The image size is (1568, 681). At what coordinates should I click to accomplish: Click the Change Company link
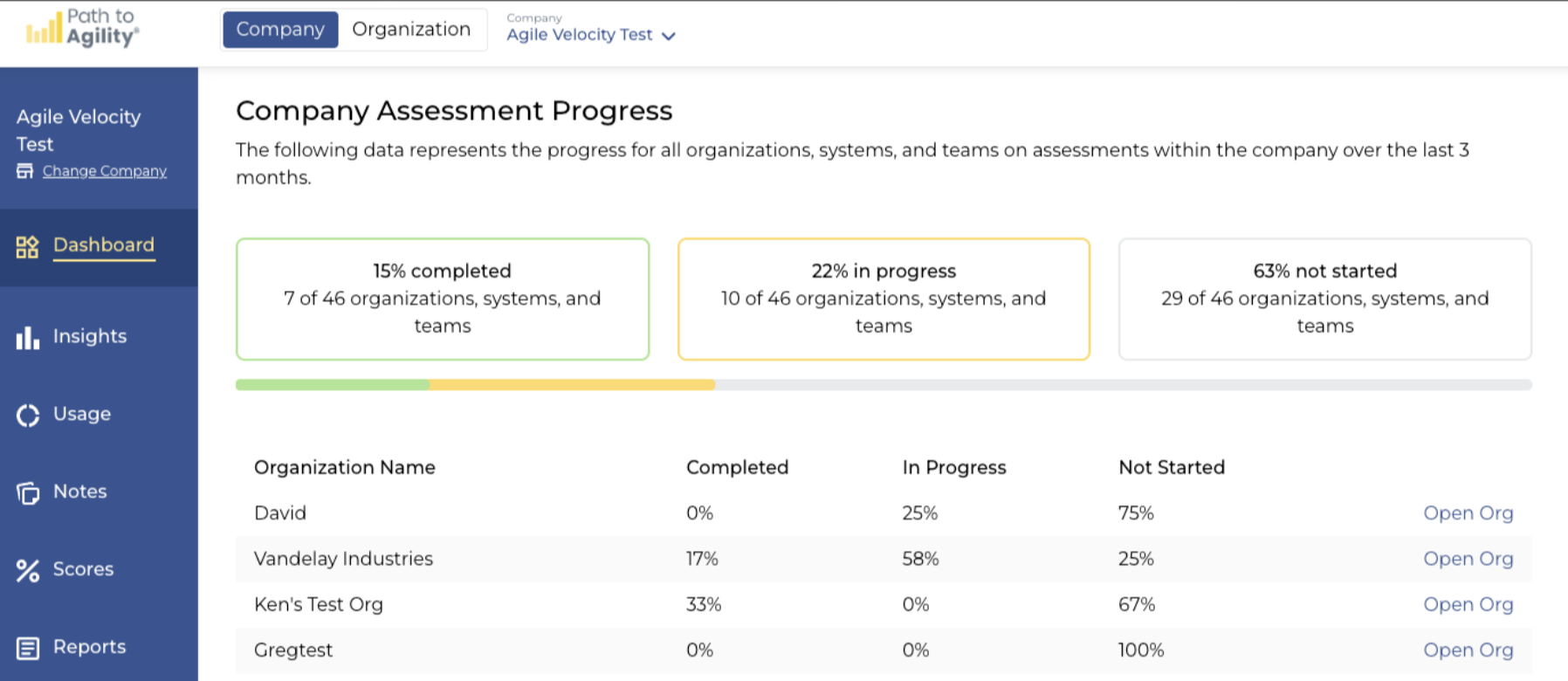point(105,171)
